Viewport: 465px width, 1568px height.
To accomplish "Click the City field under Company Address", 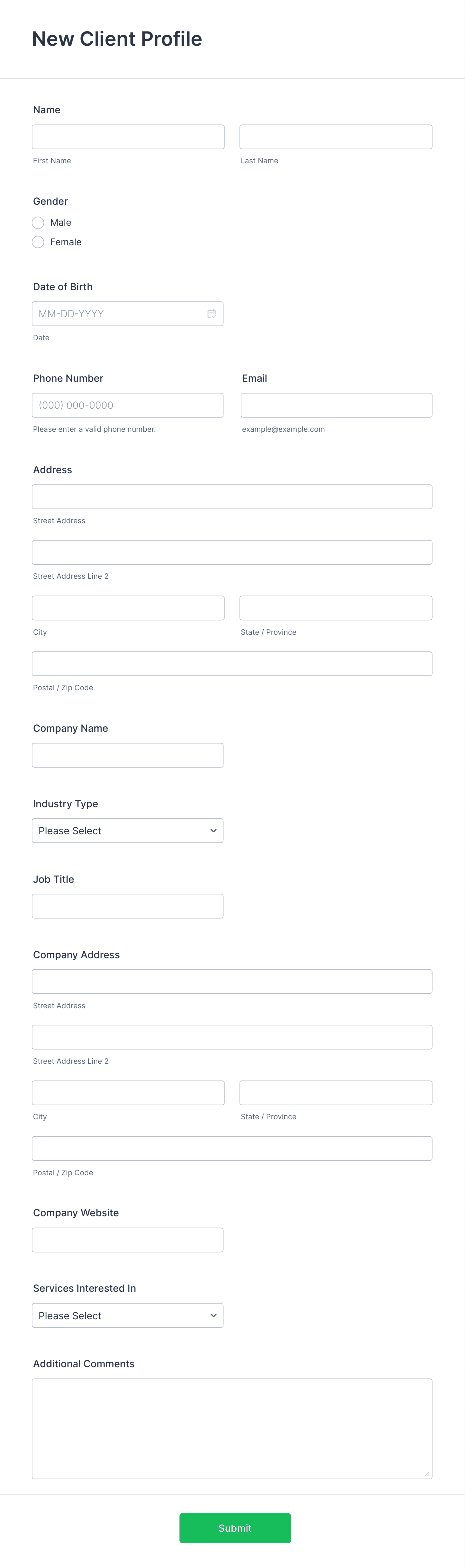I will 128,1093.
